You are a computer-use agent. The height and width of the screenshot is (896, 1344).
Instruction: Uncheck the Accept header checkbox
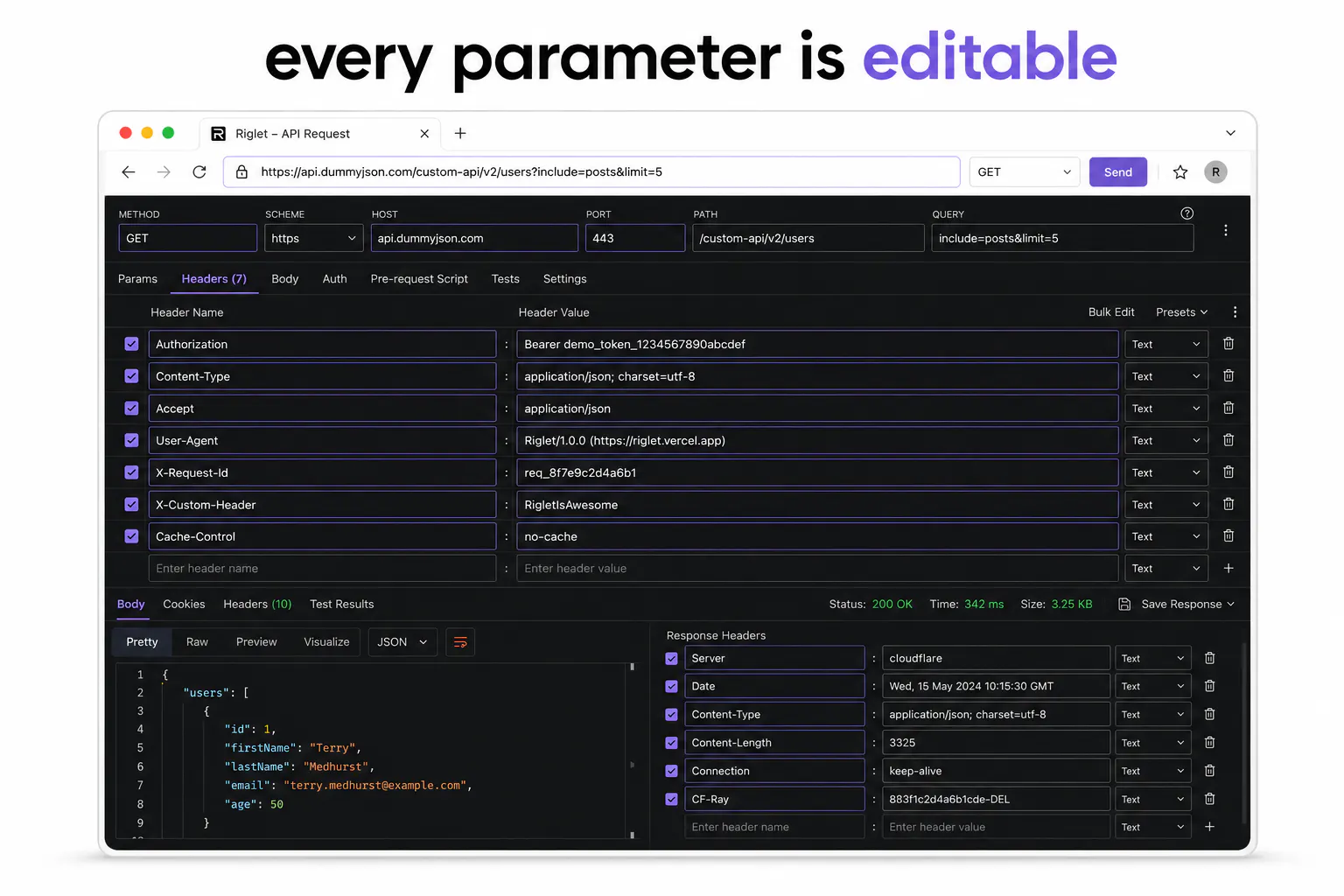click(131, 409)
